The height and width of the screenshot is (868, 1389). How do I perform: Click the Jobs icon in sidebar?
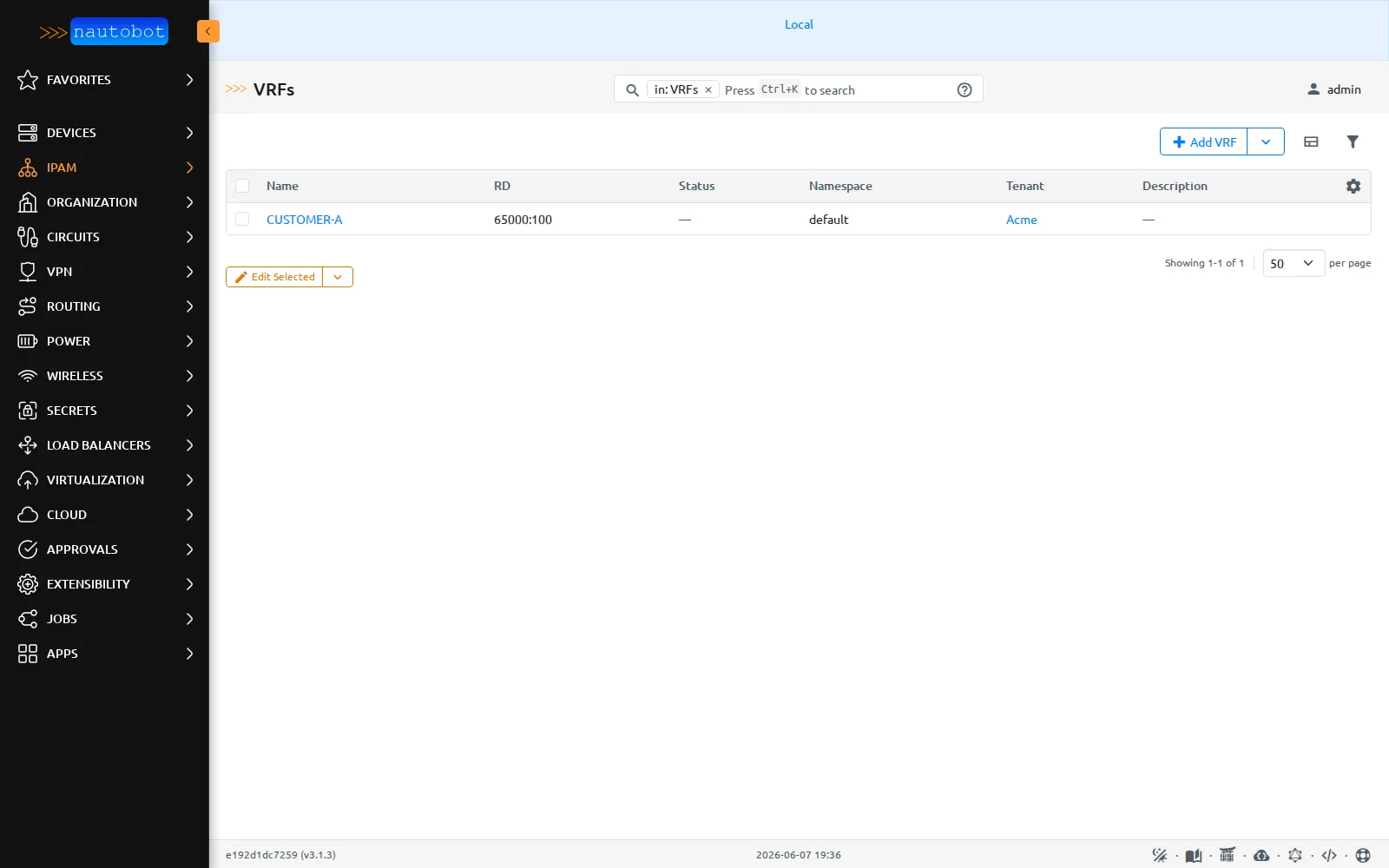pyautogui.click(x=28, y=619)
